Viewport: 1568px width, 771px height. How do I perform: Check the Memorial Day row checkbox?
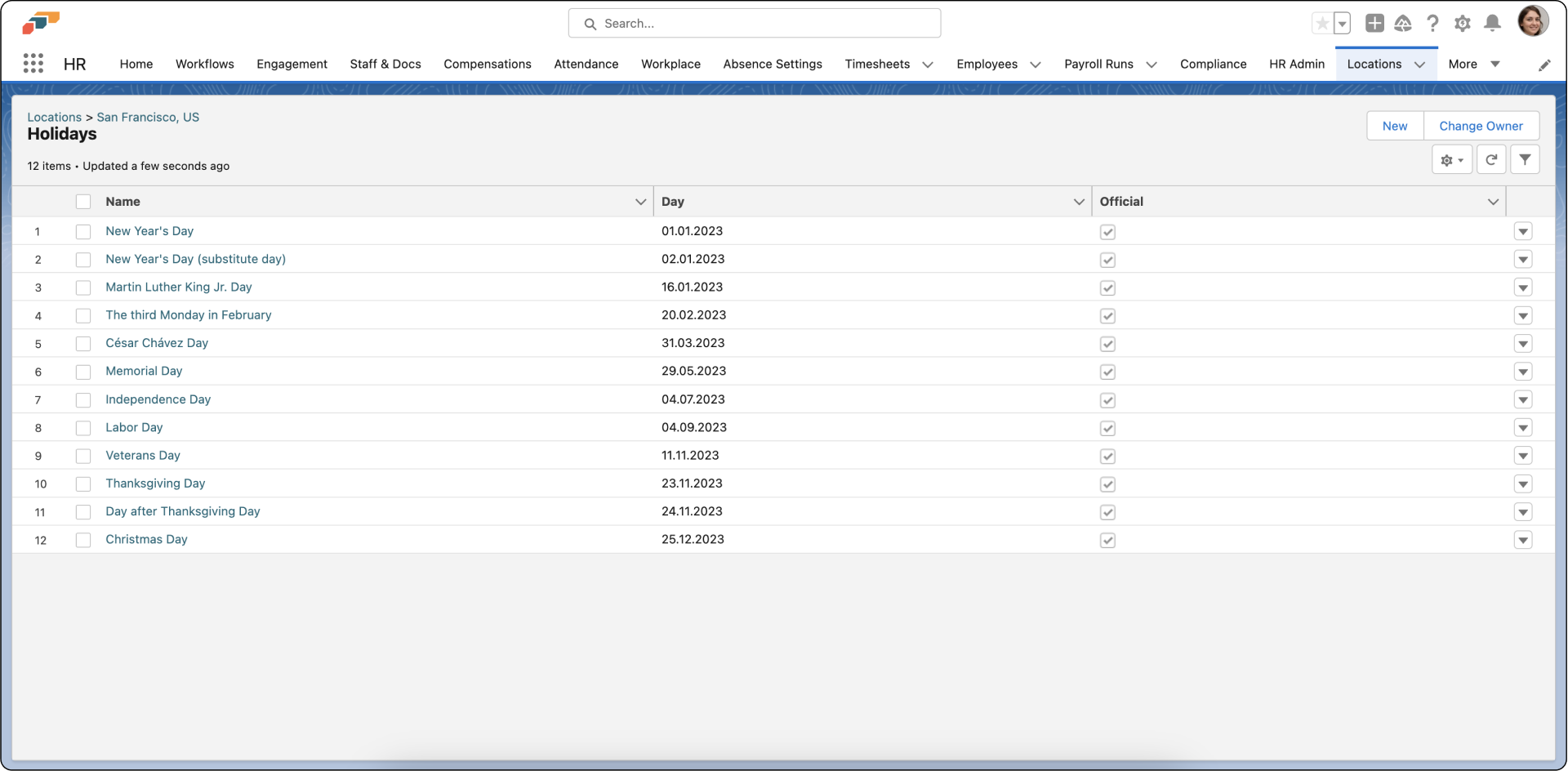click(x=83, y=372)
